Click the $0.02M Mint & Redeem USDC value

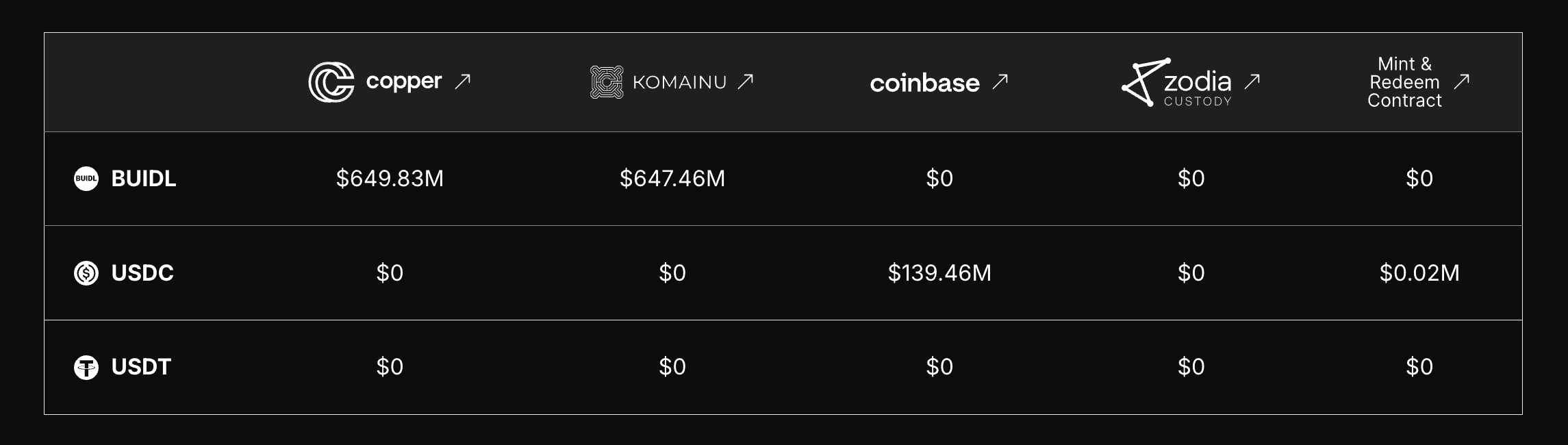(x=1419, y=273)
